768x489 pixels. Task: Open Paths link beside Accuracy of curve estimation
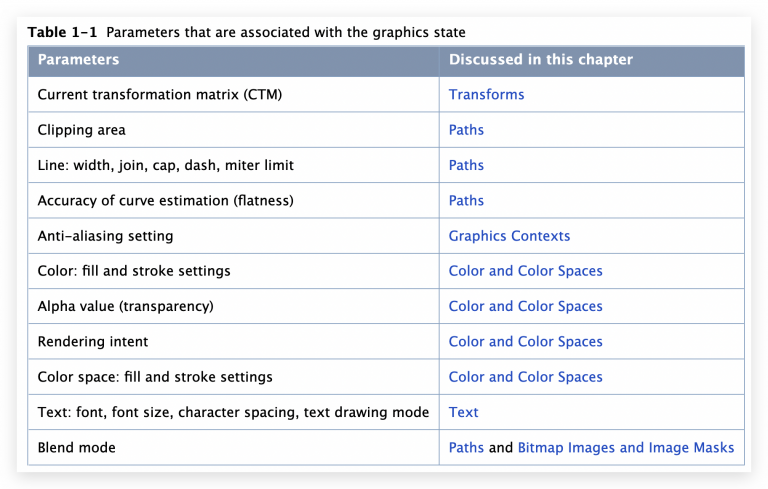pos(466,200)
